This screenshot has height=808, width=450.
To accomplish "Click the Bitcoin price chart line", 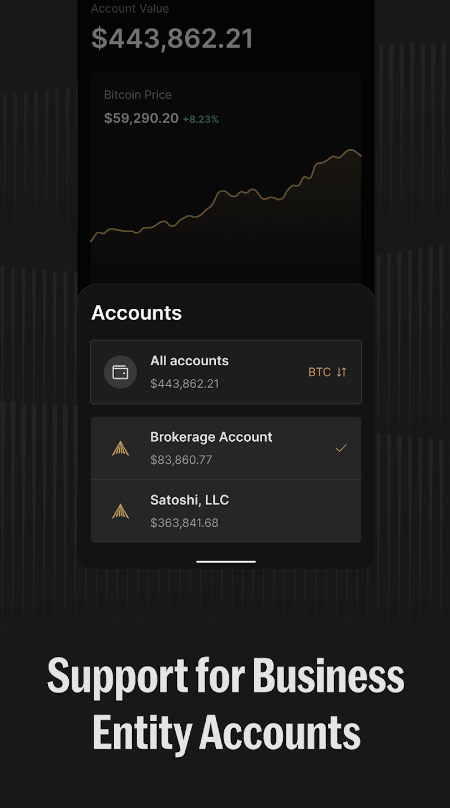I will pos(226,198).
